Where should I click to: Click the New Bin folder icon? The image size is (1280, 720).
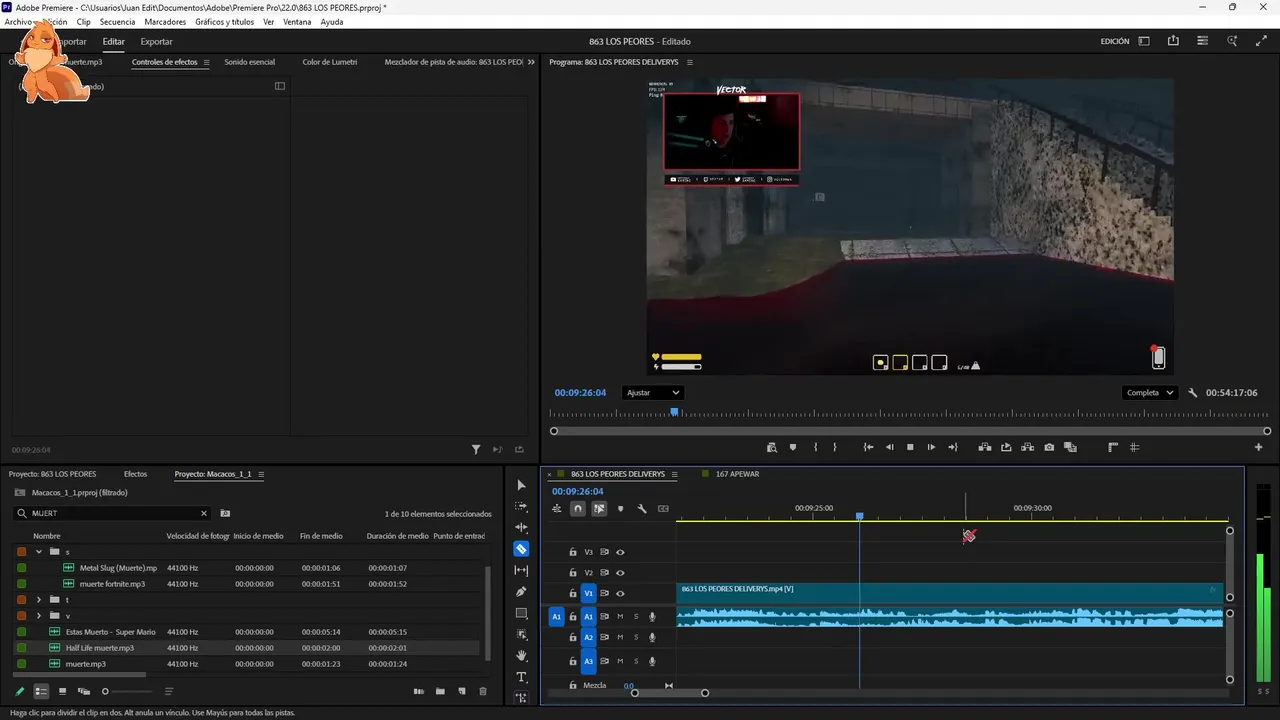point(440,691)
